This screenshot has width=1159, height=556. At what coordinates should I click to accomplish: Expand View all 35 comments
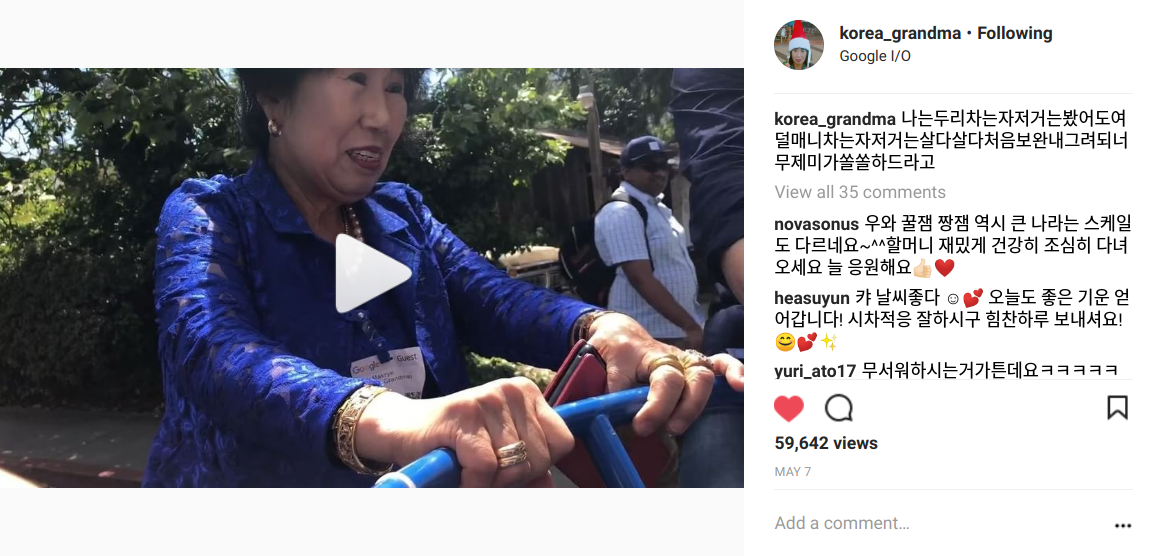coord(860,192)
